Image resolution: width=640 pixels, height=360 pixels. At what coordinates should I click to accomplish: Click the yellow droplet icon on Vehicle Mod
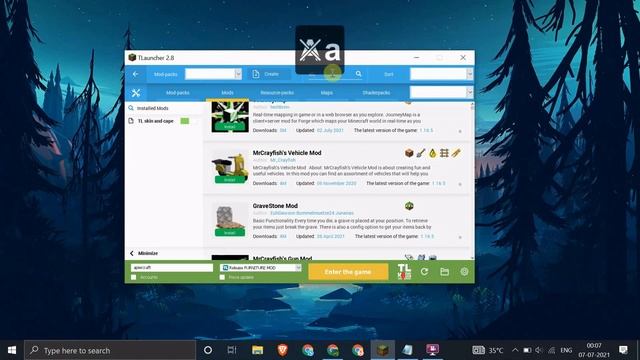point(433,153)
